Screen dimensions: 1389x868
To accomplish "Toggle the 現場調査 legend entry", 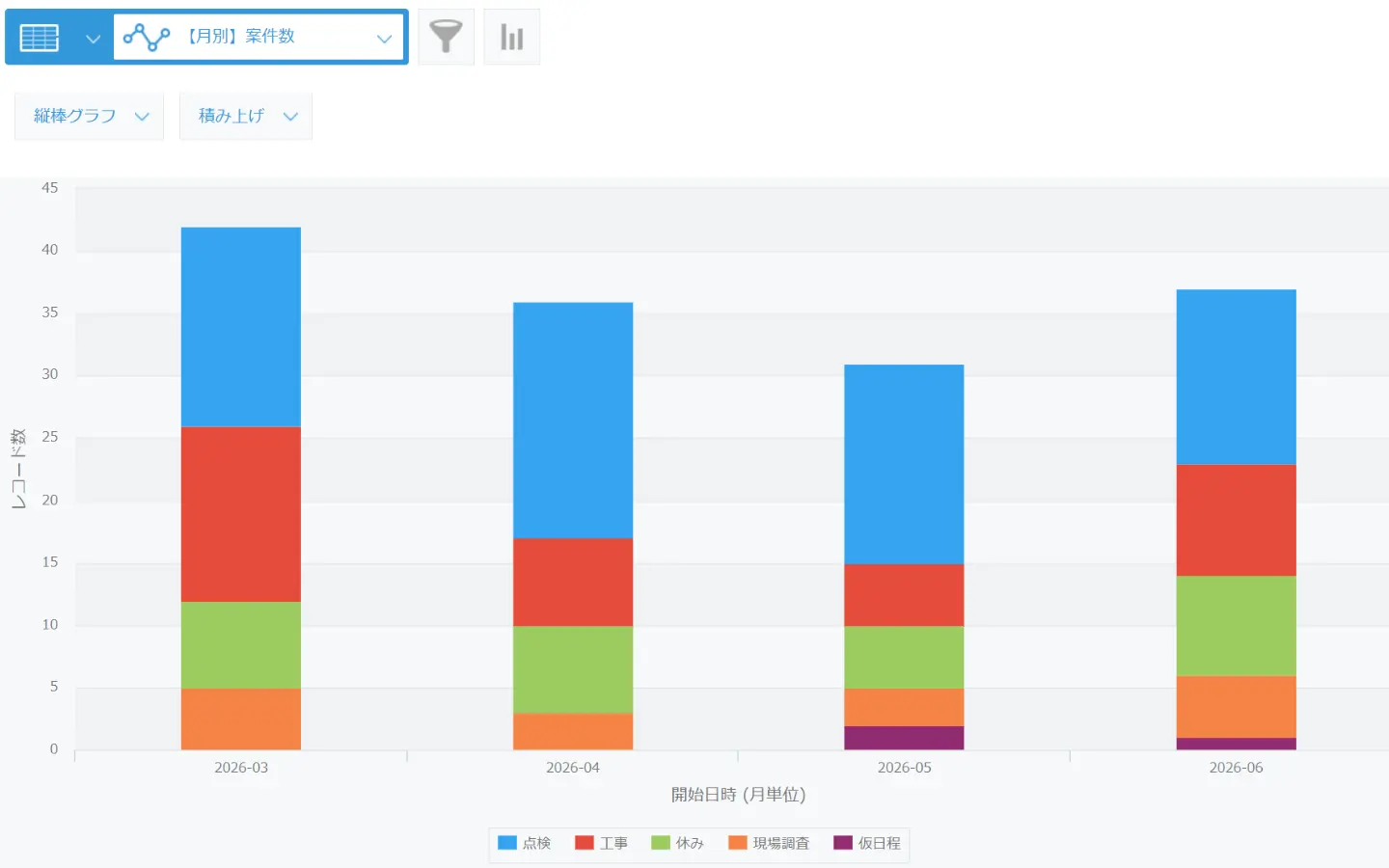I will click(769, 843).
